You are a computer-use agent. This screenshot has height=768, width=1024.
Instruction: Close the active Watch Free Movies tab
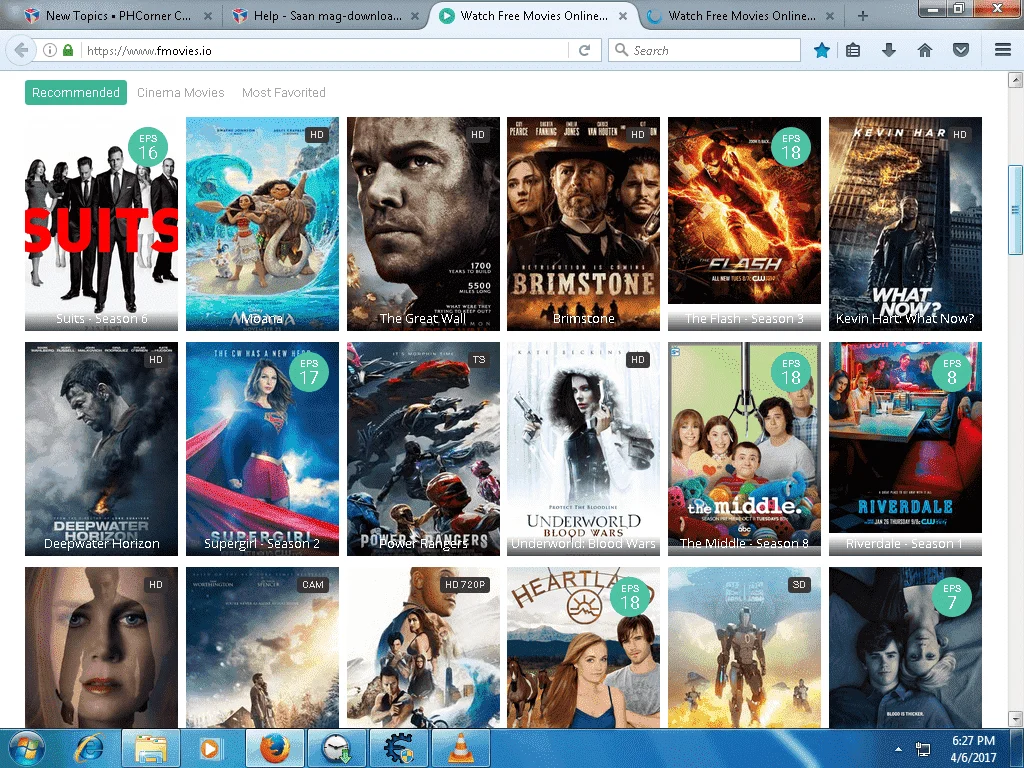(623, 16)
